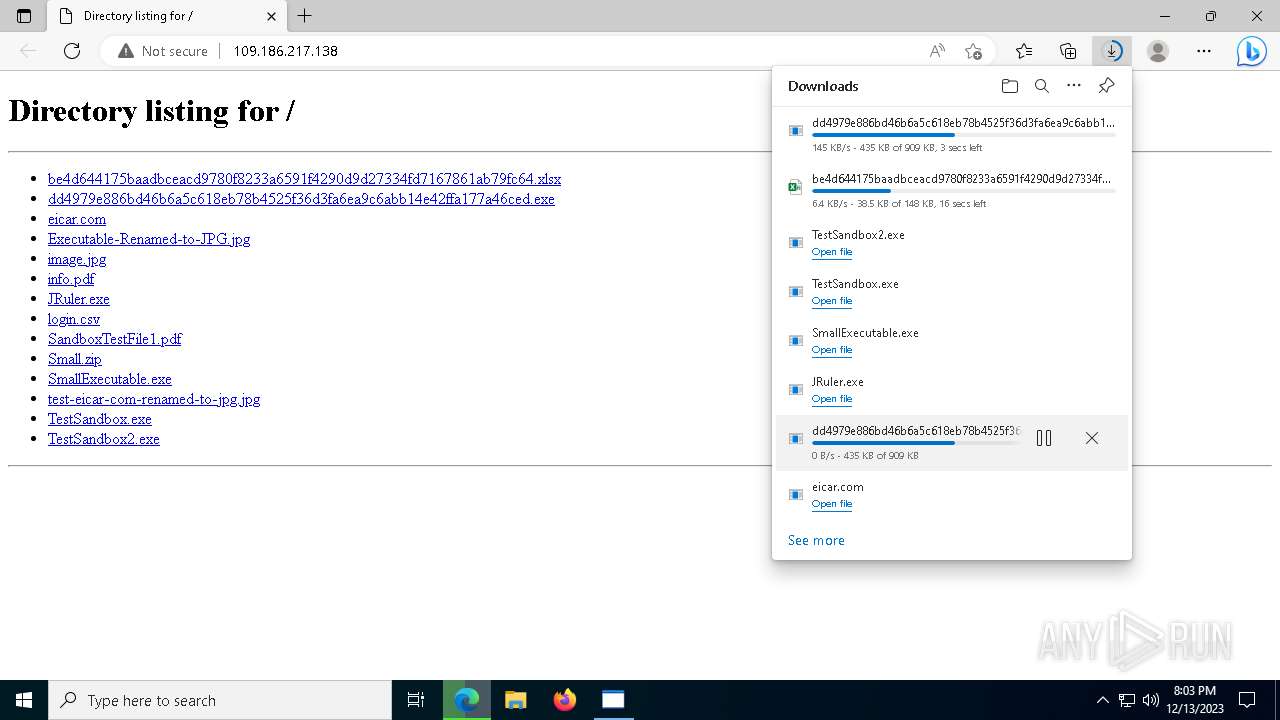1280x720 pixels.
Task: Open image.jpg link
Action: pos(77,259)
